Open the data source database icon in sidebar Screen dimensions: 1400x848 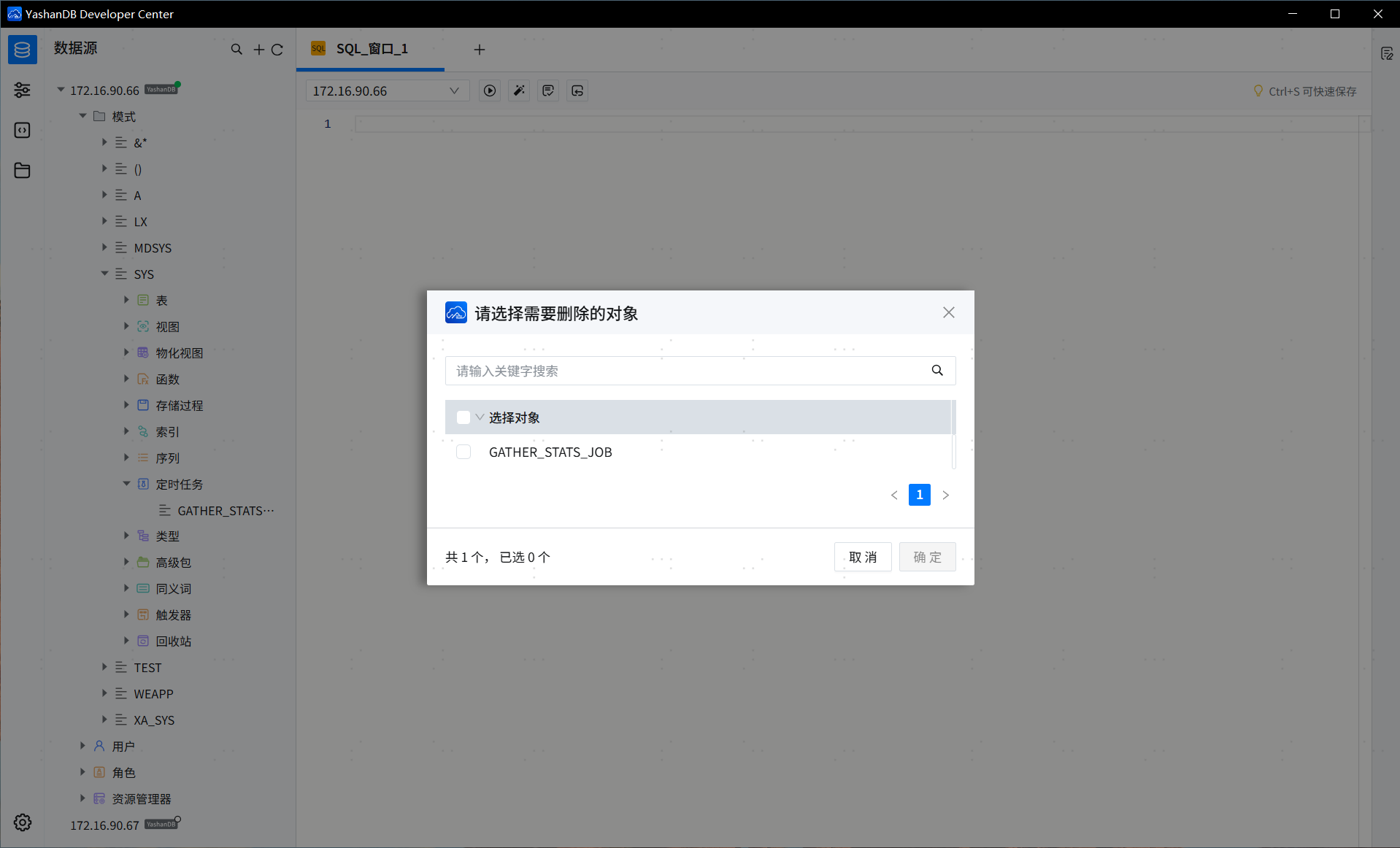click(23, 50)
